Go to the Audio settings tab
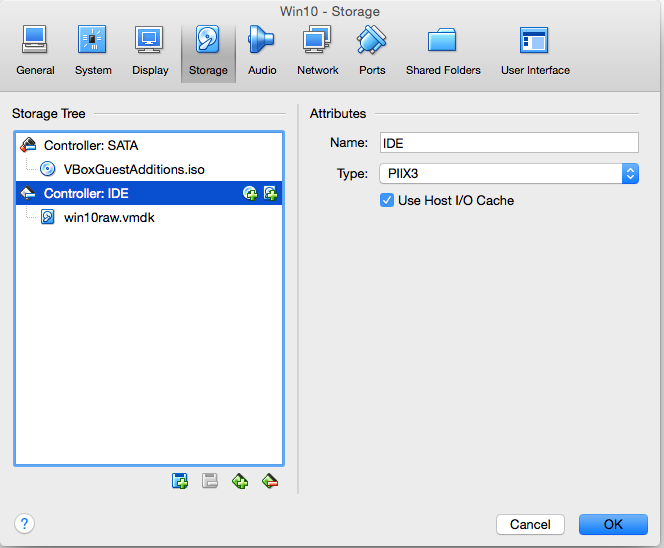Image resolution: width=664 pixels, height=548 pixels. click(262, 52)
